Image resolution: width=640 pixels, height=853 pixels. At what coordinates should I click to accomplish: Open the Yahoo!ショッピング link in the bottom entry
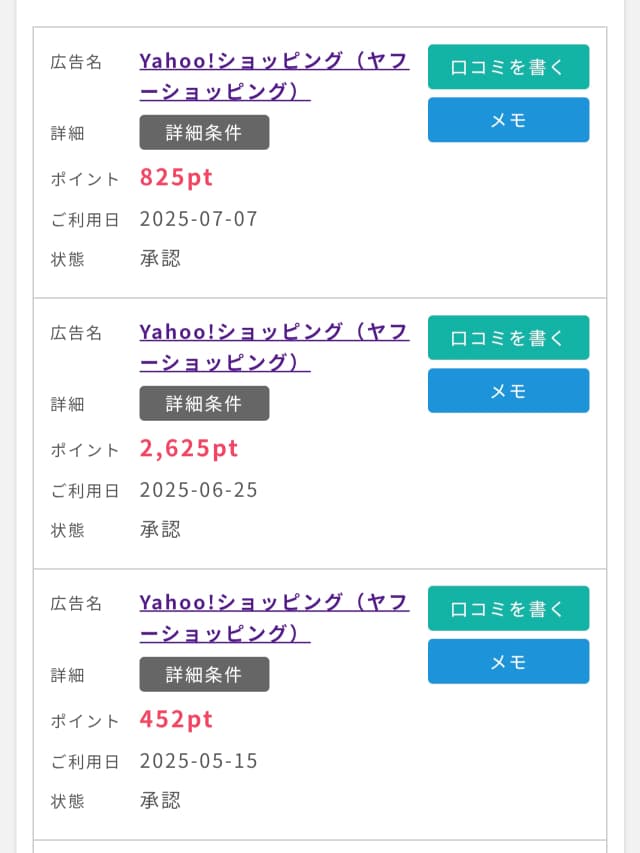pyautogui.click(x=273, y=603)
